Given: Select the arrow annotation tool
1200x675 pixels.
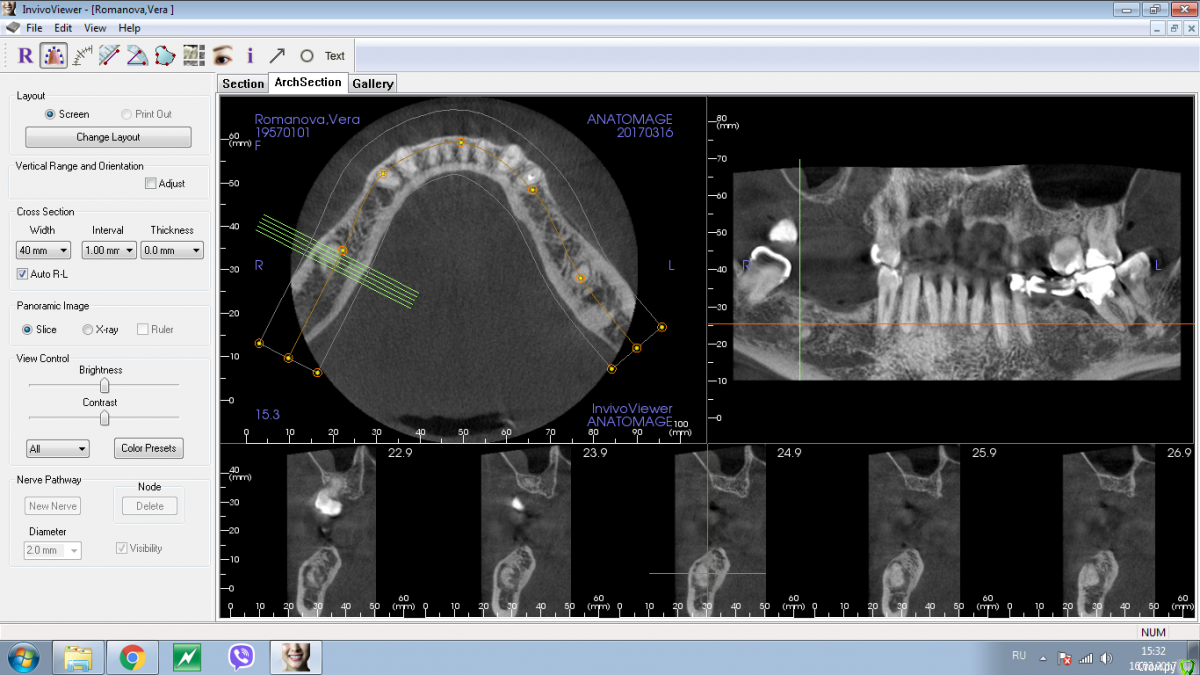Looking at the screenshot, I should 277,56.
